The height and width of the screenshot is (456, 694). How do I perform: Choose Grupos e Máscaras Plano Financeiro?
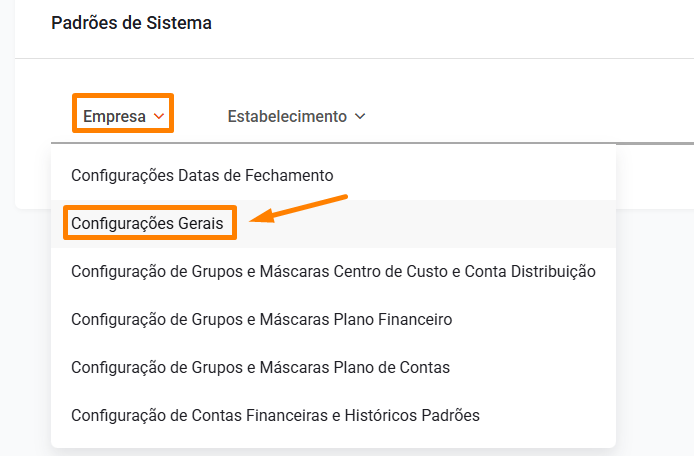coord(262,319)
